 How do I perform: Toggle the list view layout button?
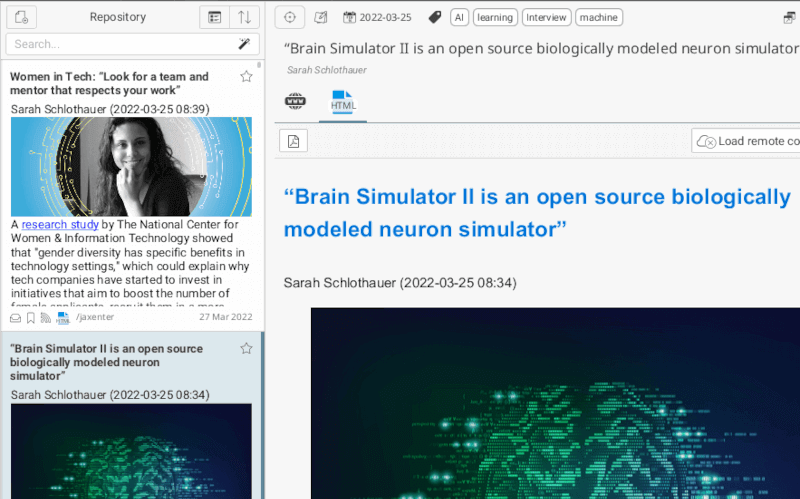[214, 17]
